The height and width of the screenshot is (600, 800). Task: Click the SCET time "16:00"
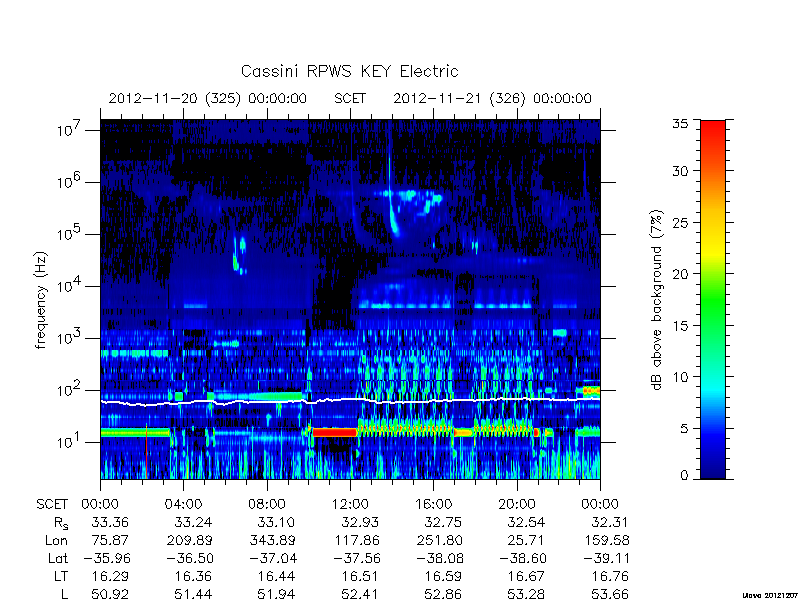pyautogui.click(x=434, y=505)
